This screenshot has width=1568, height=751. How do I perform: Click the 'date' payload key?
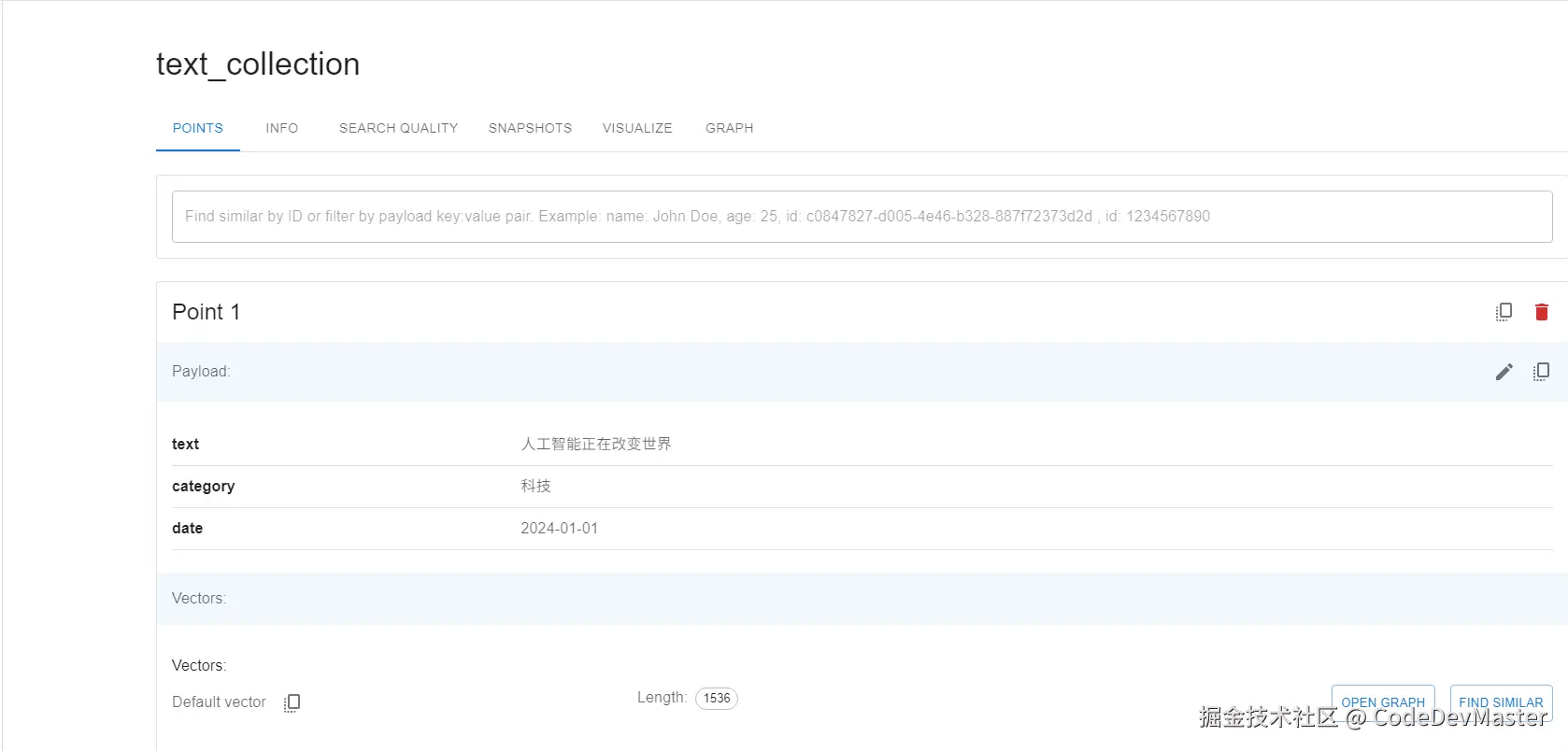point(187,529)
